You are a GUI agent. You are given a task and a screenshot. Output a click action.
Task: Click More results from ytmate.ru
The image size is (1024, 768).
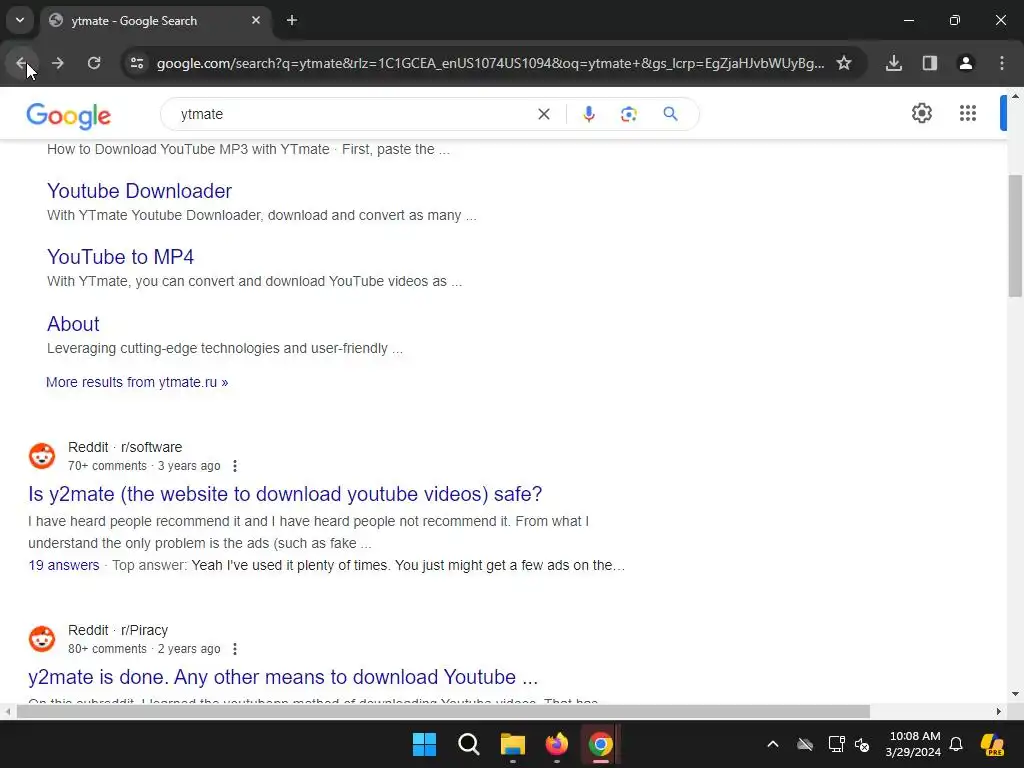[x=137, y=382]
